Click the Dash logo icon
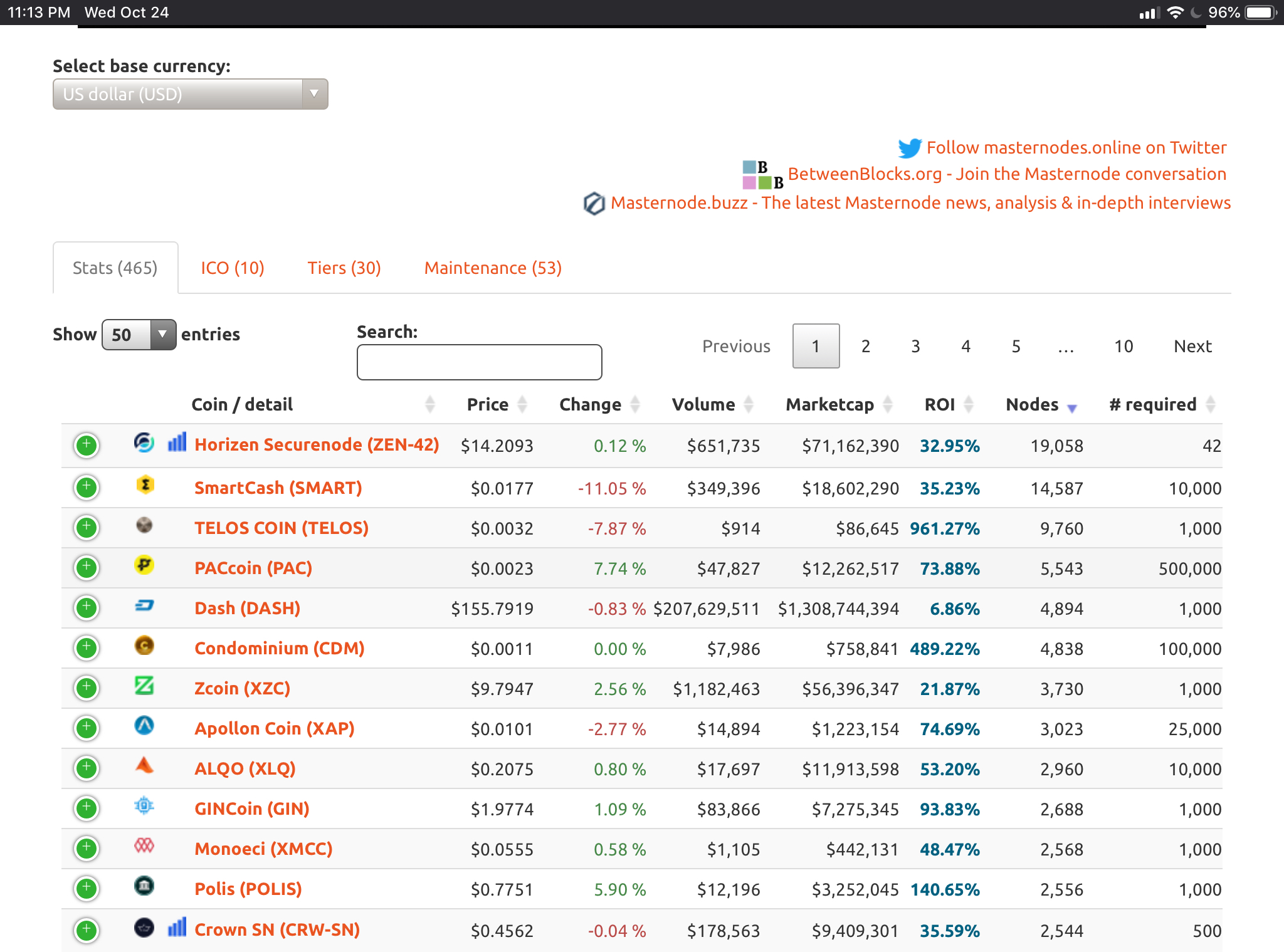The image size is (1284, 952). pos(144,605)
